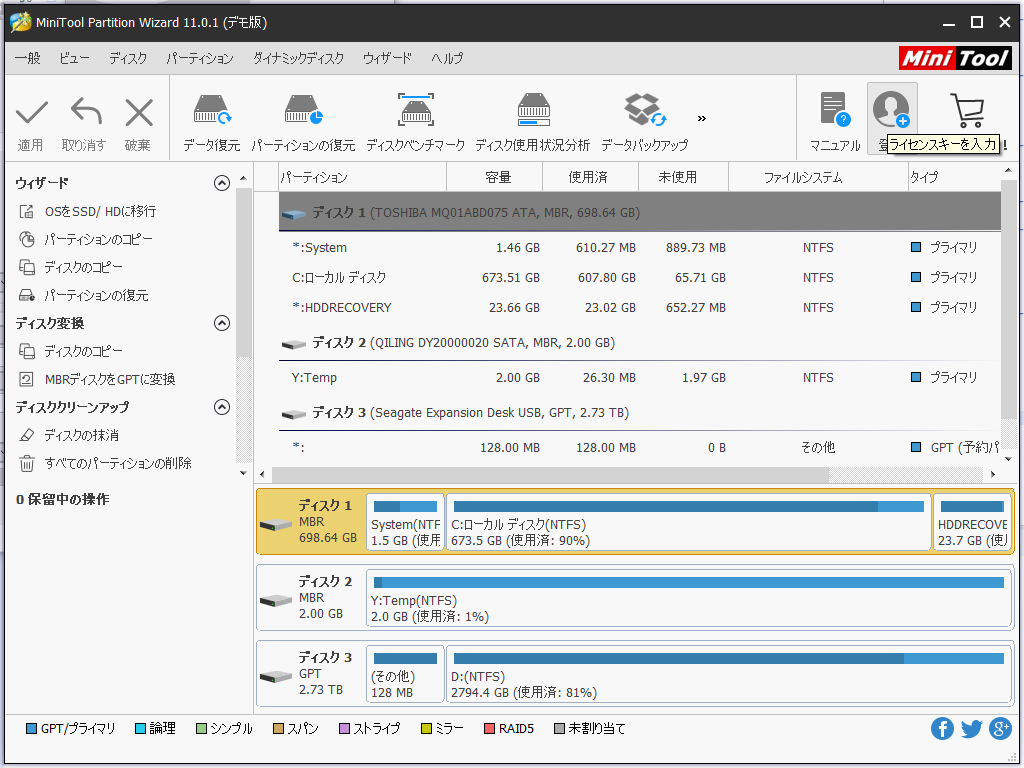Screen dimensions: 1024x768
Task: Sort by 容量 column header
Action: (x=494, y=177)
